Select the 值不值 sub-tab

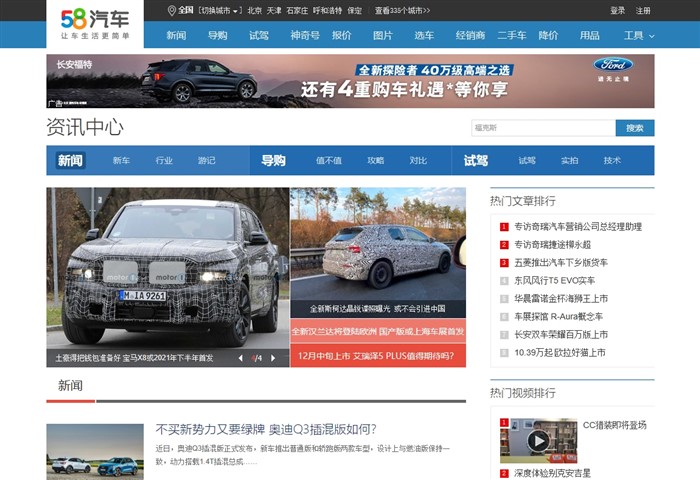point(329,160)
